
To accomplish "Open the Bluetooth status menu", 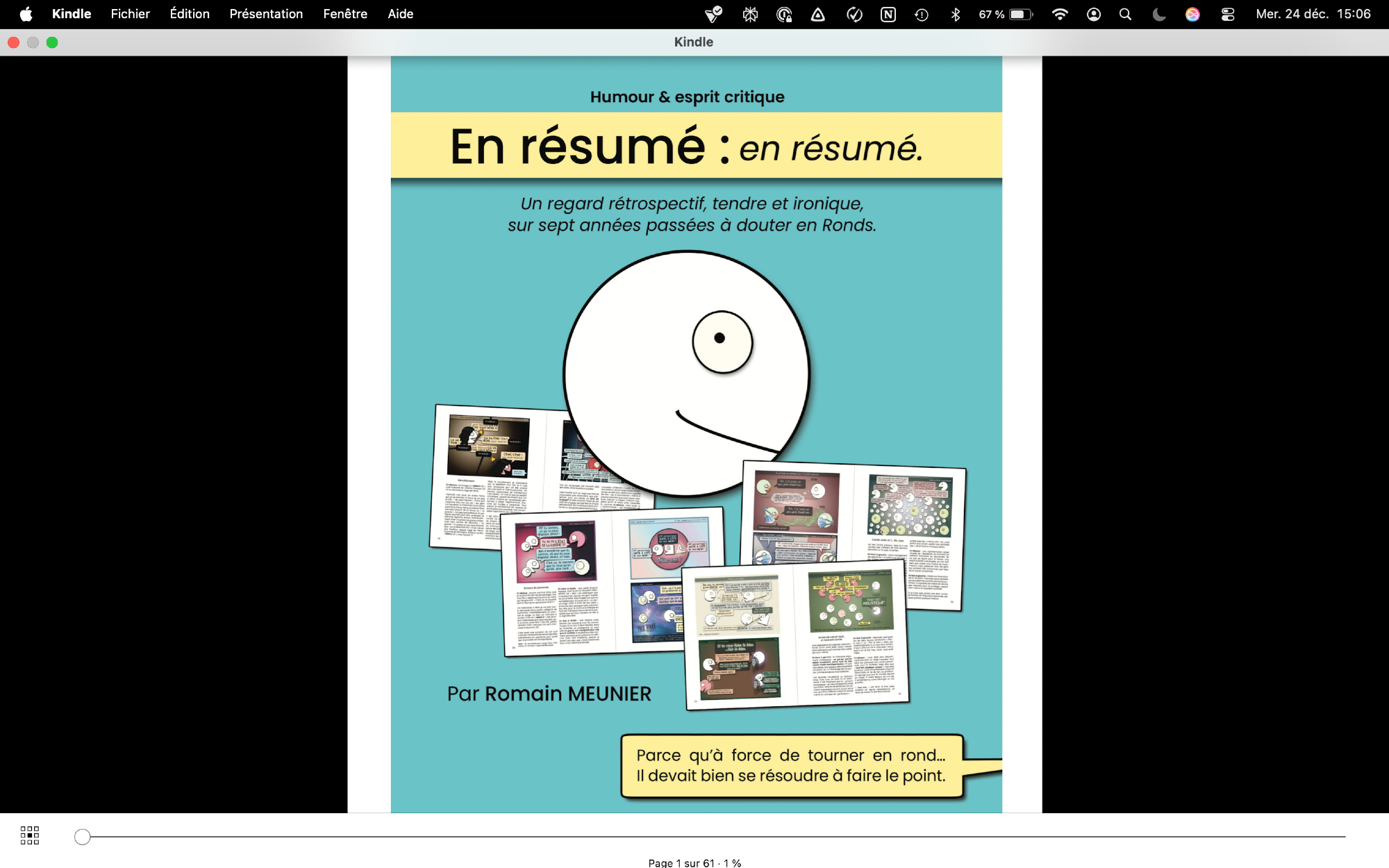I will [955, 15].
